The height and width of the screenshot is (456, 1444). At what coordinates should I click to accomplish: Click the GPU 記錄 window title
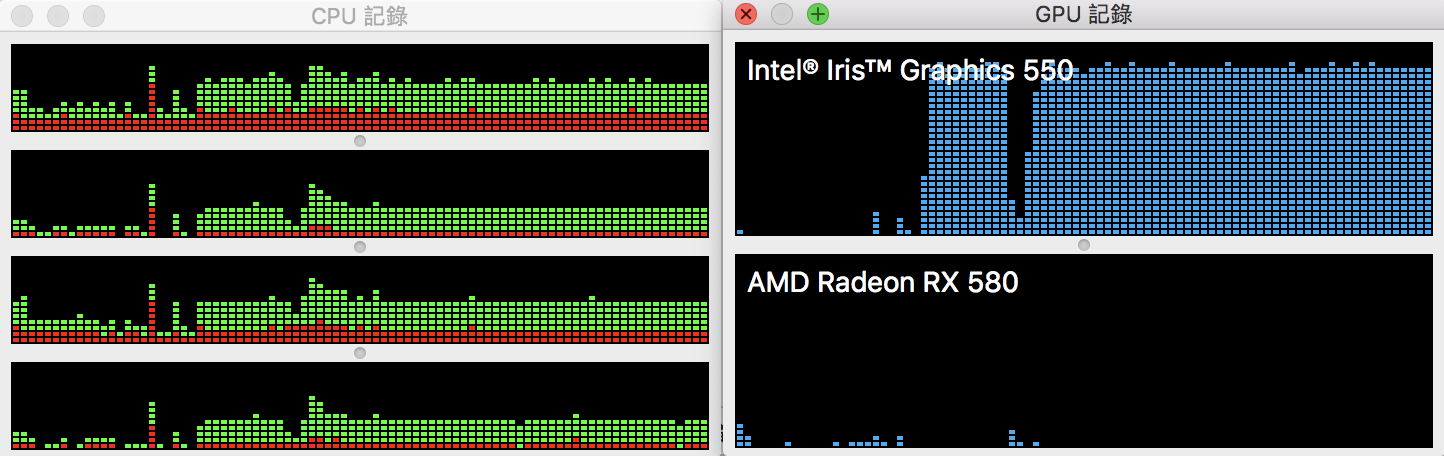click(x=1083, y=14)
